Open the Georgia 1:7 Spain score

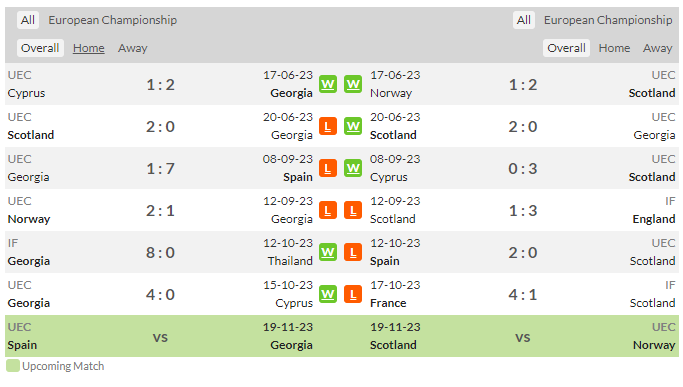160,169
